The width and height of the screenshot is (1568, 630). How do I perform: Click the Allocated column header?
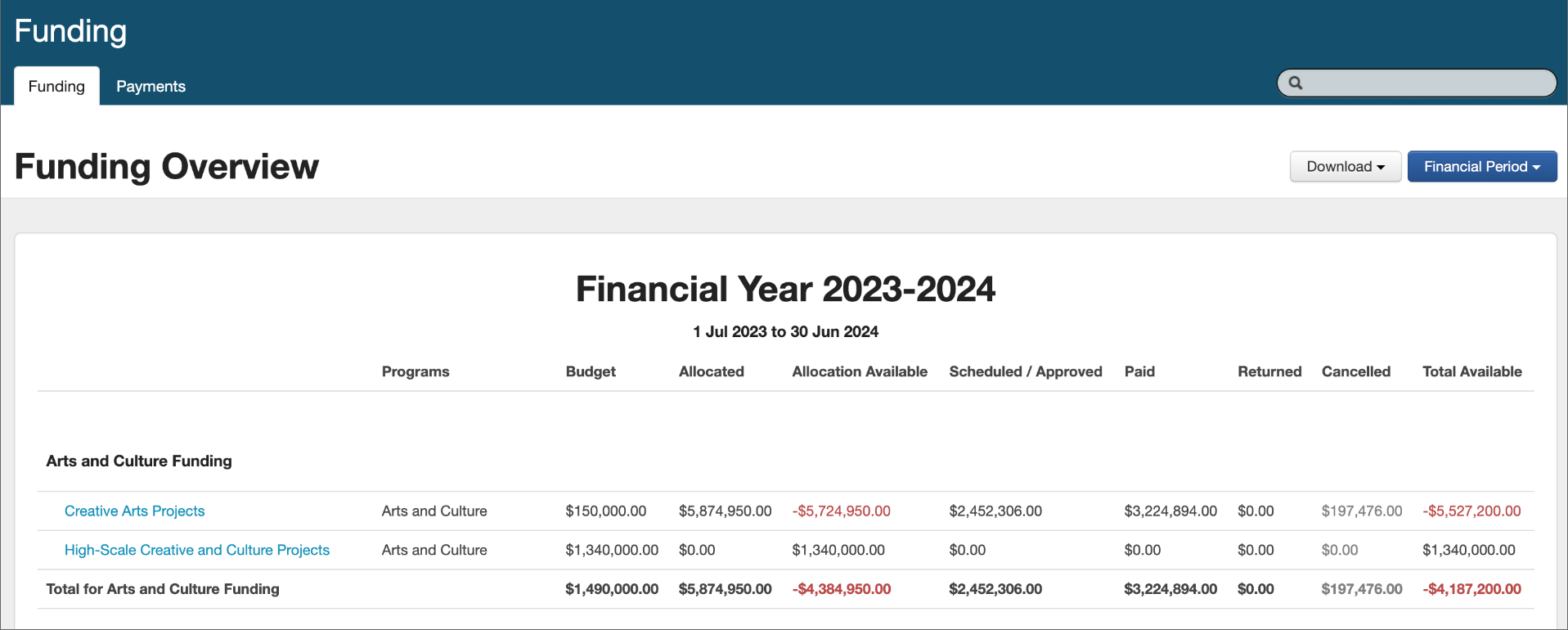tap(711, 371)
